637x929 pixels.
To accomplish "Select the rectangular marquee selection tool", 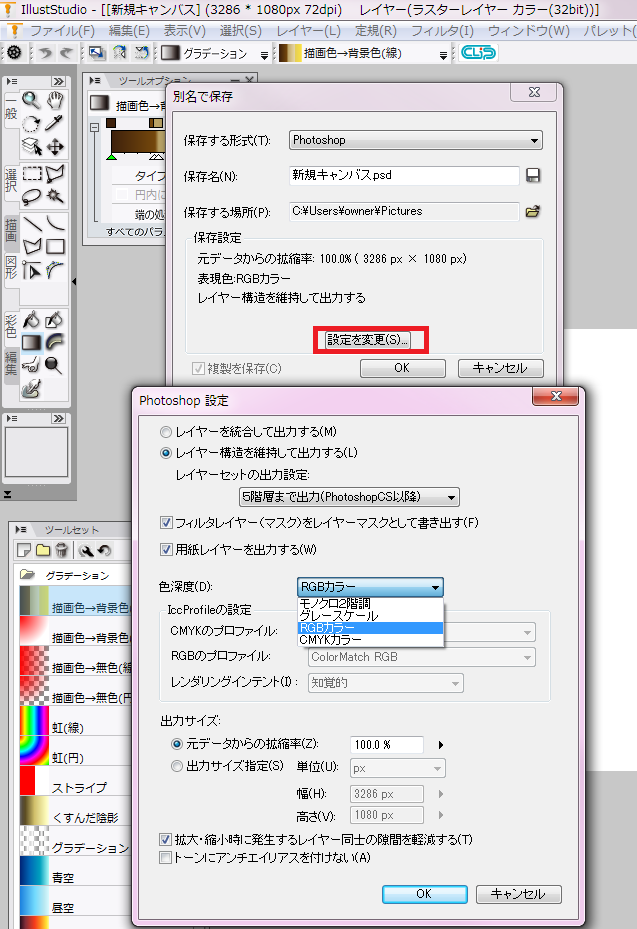I will tap(32, 174).
